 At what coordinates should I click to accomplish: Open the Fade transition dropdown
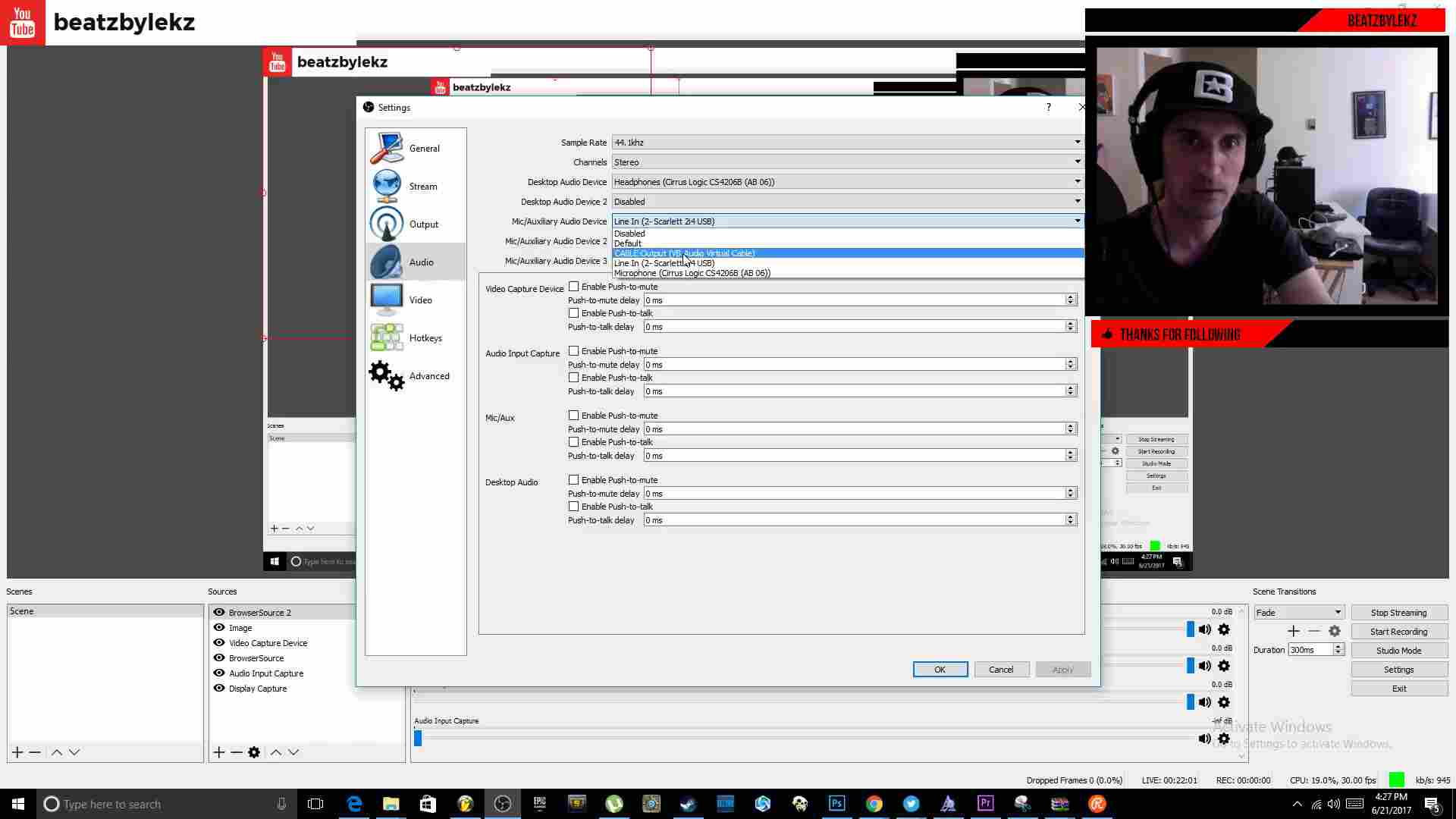click(x=1298, y=613)
